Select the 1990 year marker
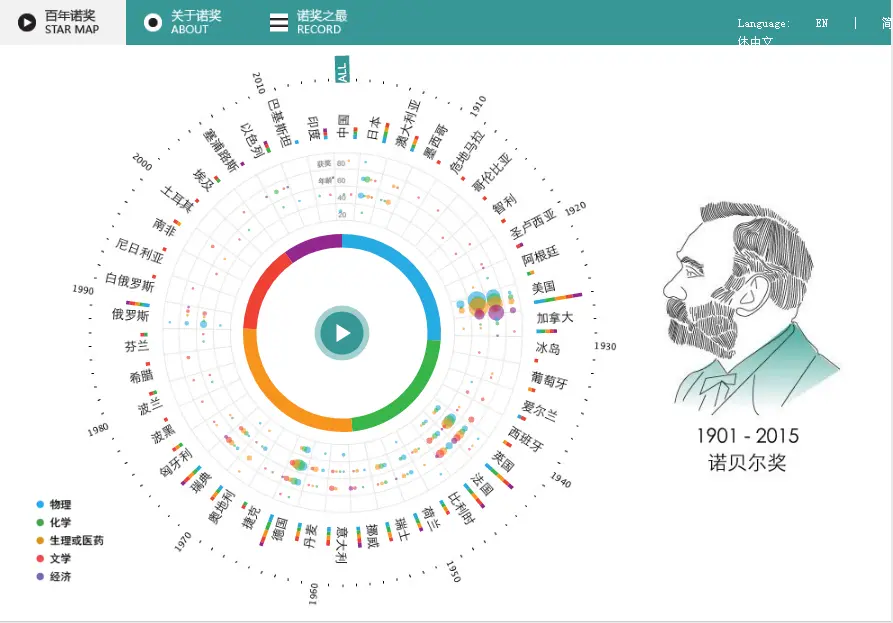893x623 pixels. point(83,290)
